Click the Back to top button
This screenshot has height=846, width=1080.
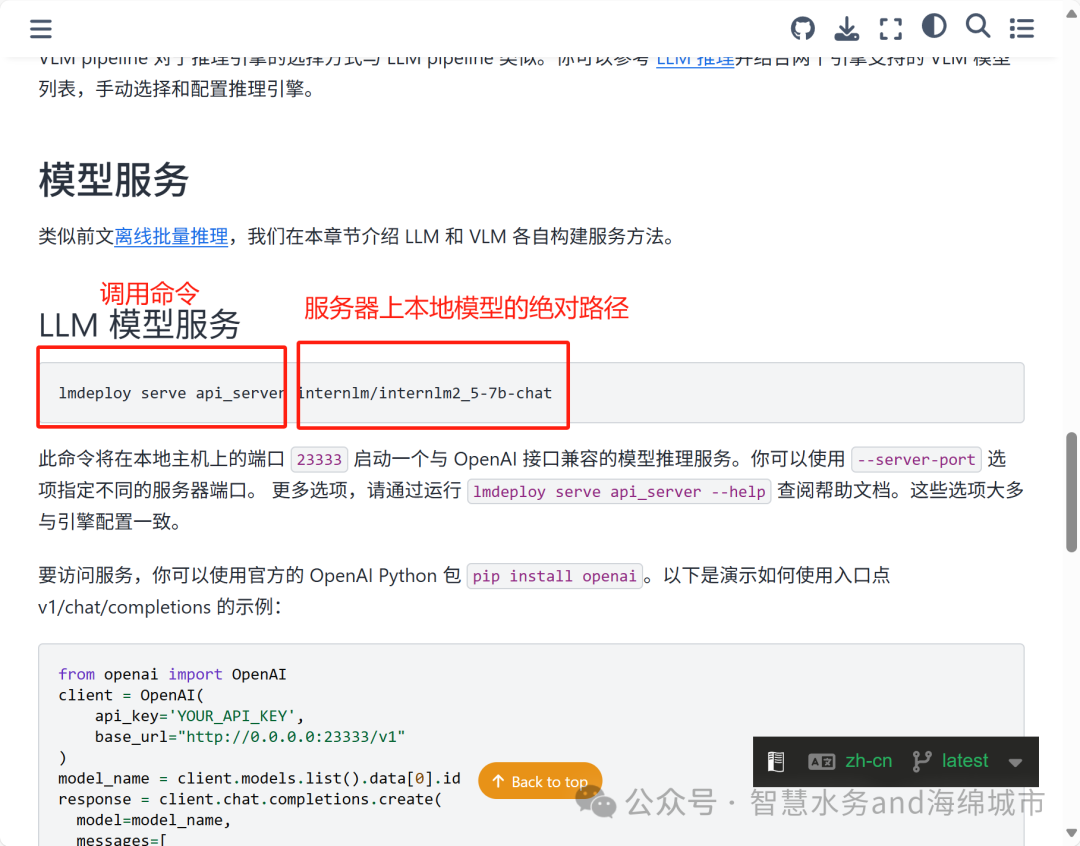tap(541, 781)
